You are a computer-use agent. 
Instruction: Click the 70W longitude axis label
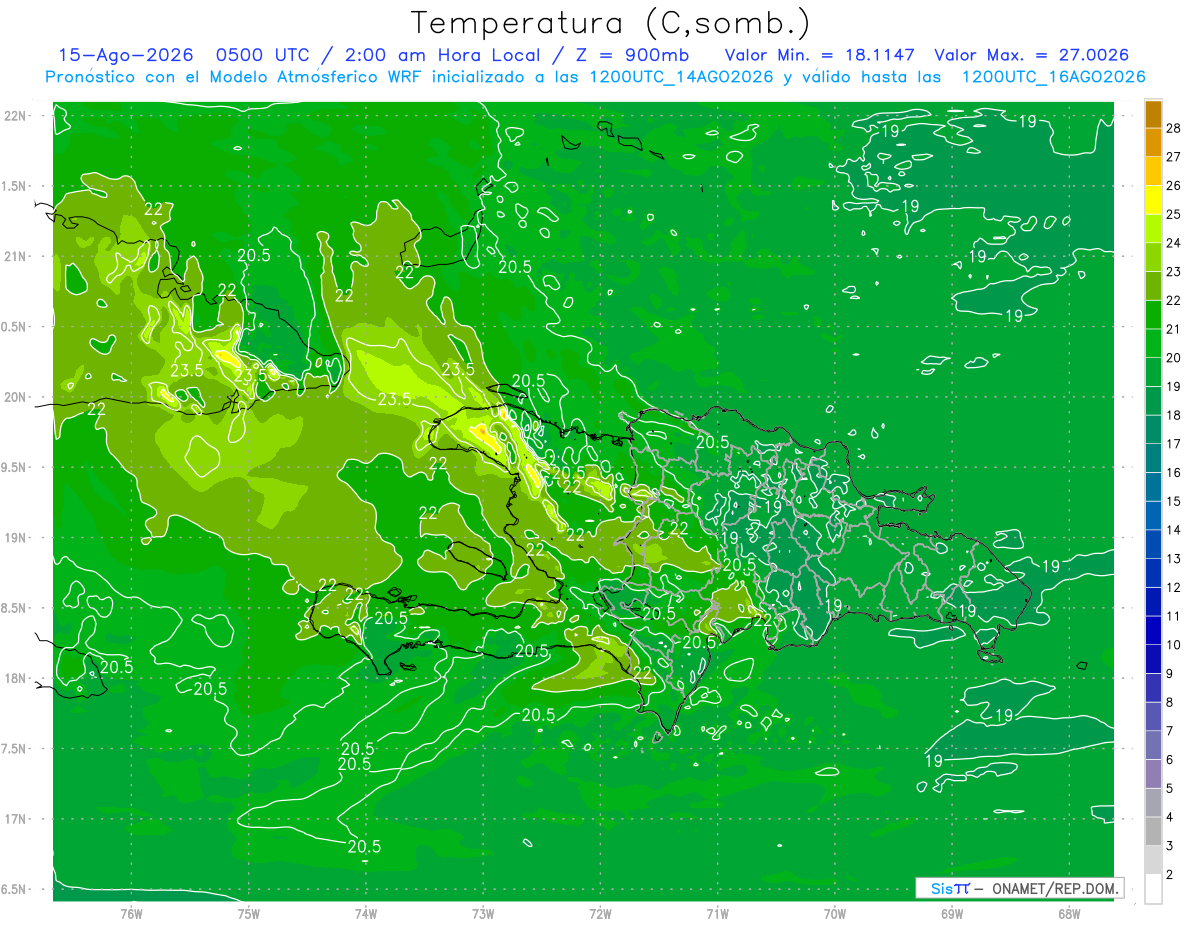(835, 913)
